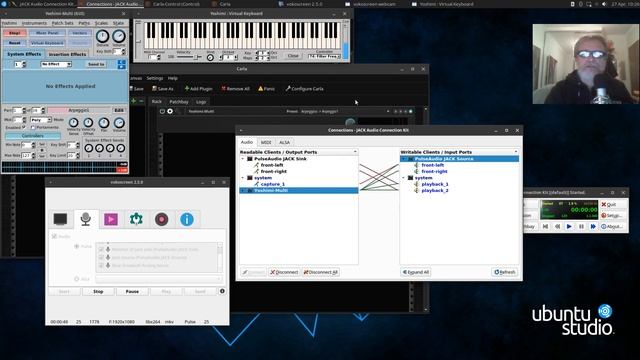The width and height of the screenshot is (640, 360).
Task: Collapse PulseAudio JACK Sink tree node
Action: point(243,159)
